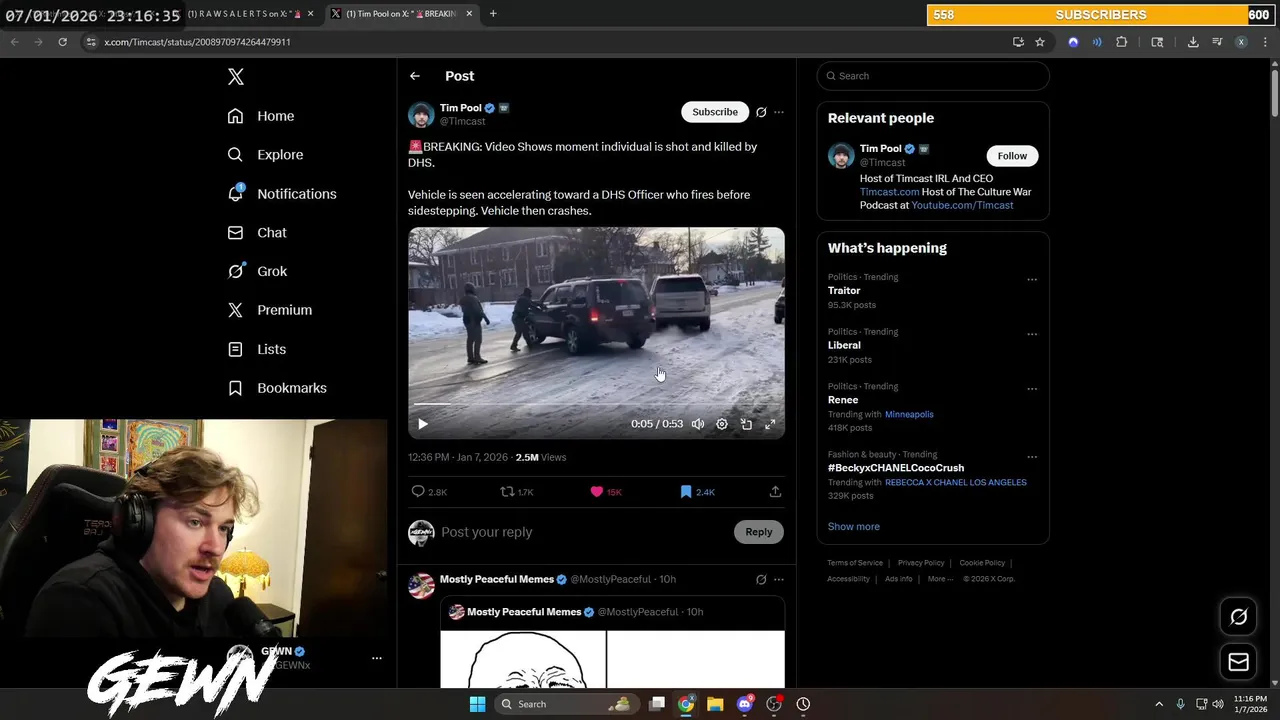Open File Explorer from the taskbar
The width and height of the screenshot is (1280, 720).
[715, 704]
